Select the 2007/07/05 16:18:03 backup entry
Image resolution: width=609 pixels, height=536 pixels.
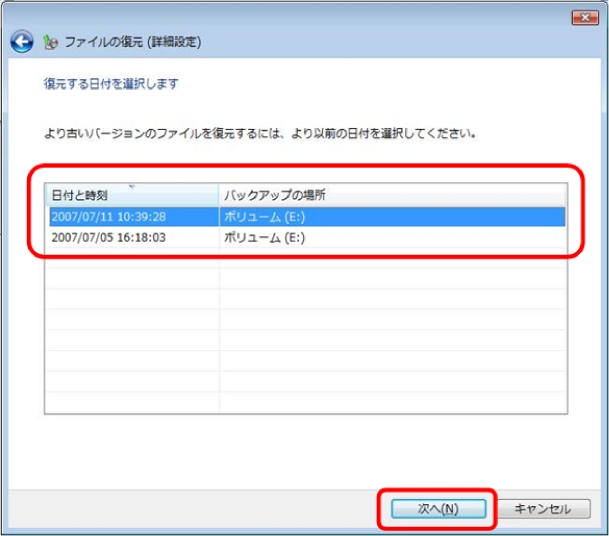[110, 238]
